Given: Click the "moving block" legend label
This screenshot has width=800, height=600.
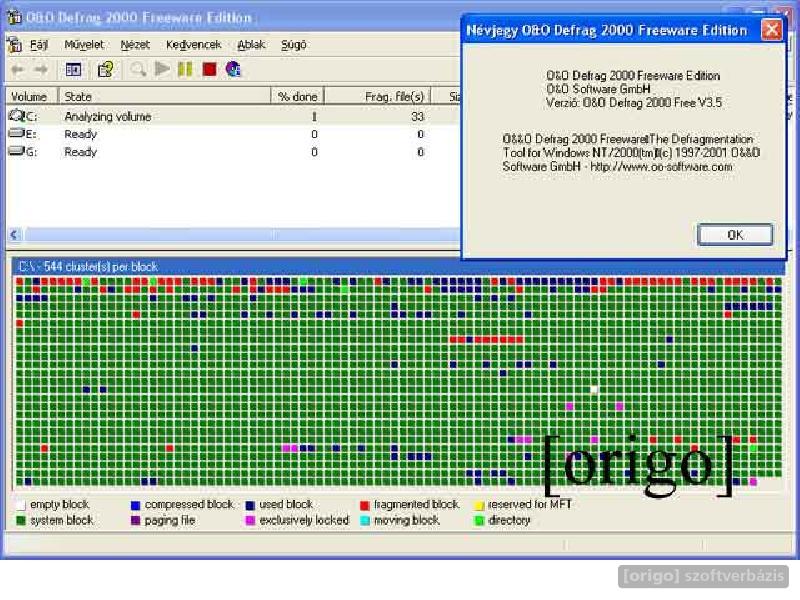Looking at the screenshot, I should point(407,520).
